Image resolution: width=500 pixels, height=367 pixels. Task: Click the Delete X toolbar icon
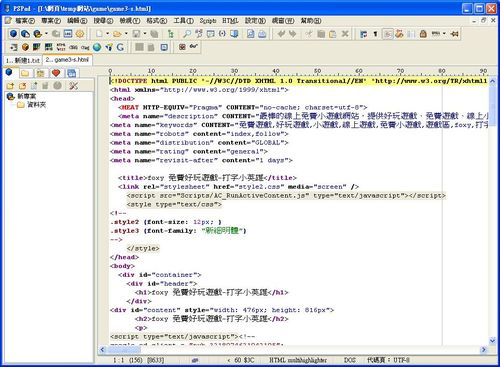click(x=345, y=34)
